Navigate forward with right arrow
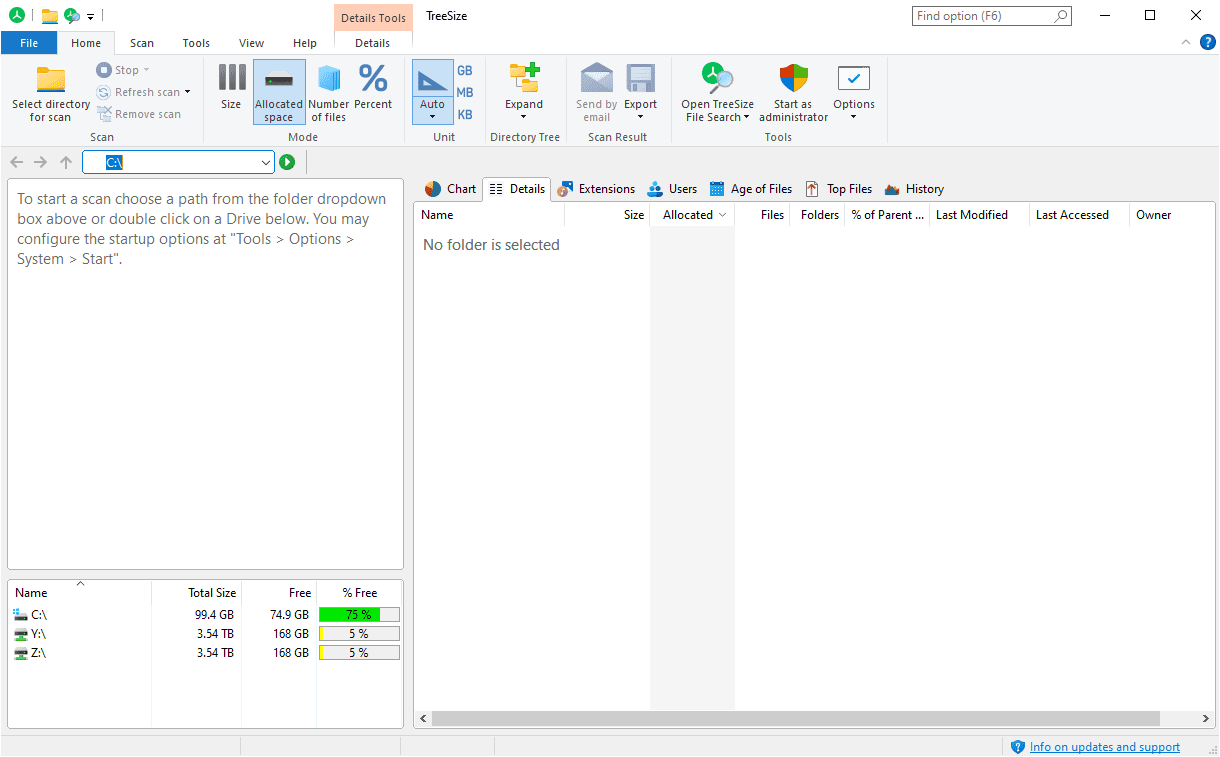 41,162
